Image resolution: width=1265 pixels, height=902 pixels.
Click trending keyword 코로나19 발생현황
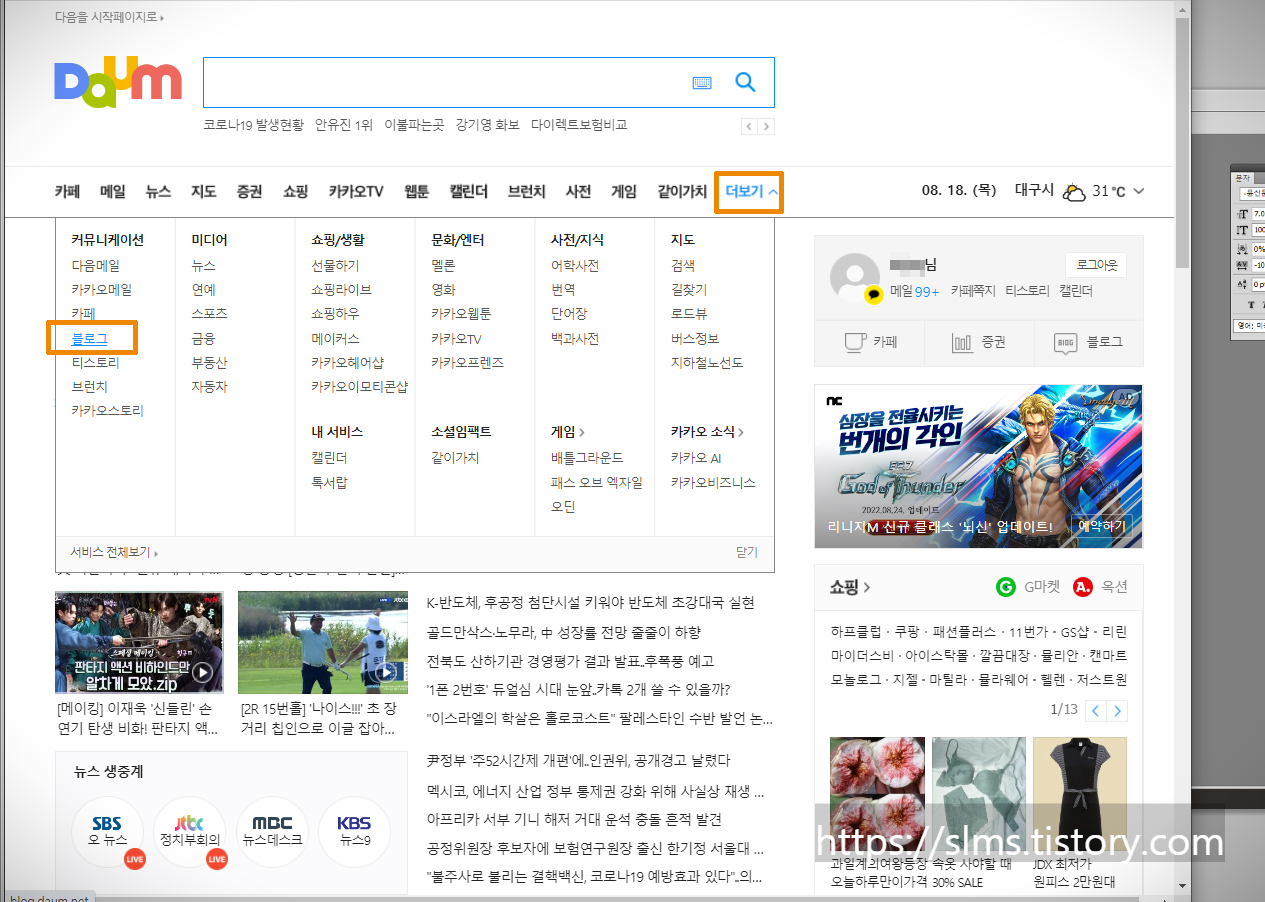tap(253, 125)
